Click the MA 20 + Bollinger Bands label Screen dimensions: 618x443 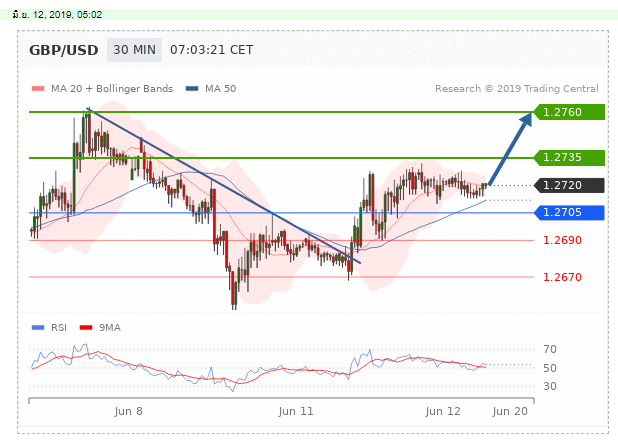(112, 89)
